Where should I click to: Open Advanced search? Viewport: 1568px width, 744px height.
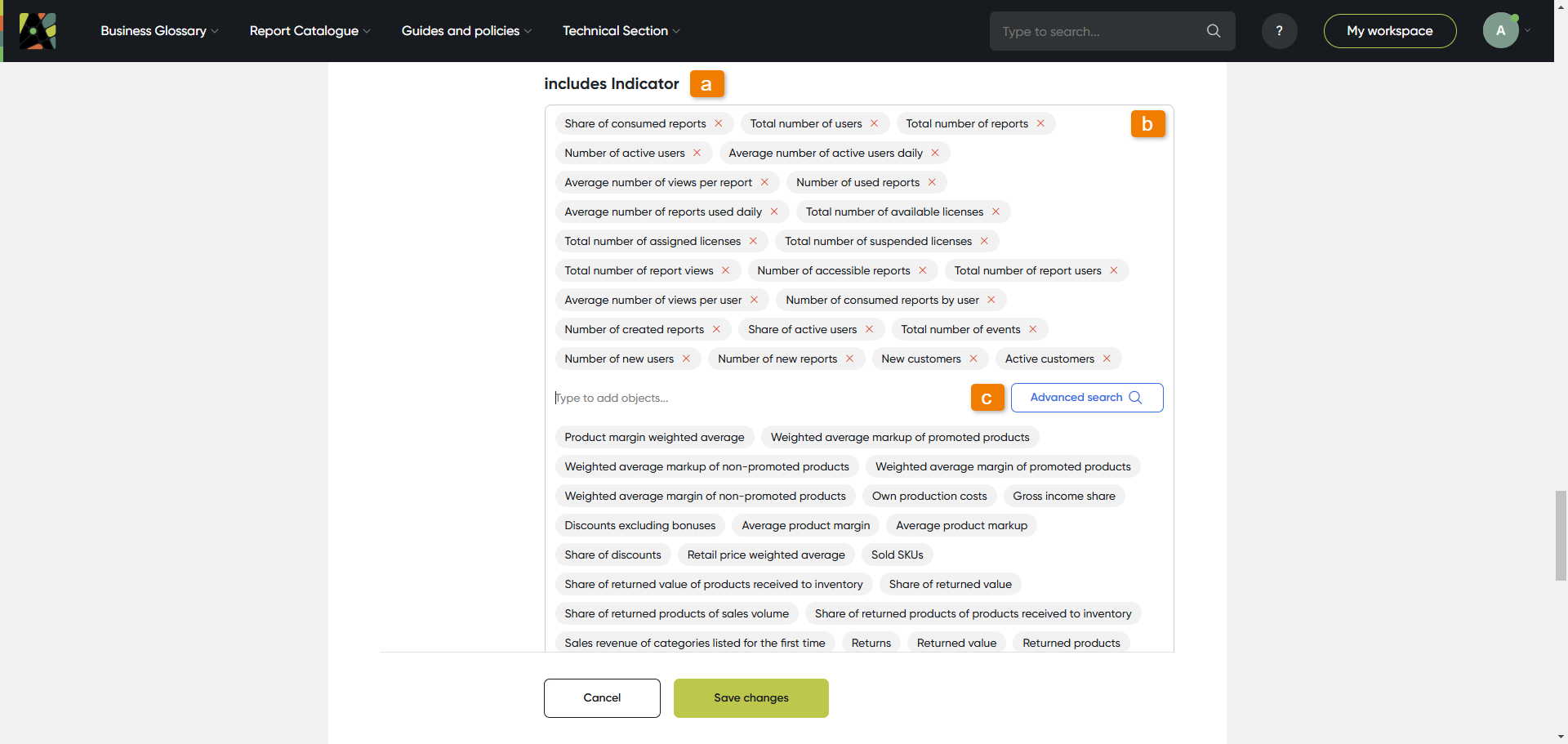click(1086, 398)
